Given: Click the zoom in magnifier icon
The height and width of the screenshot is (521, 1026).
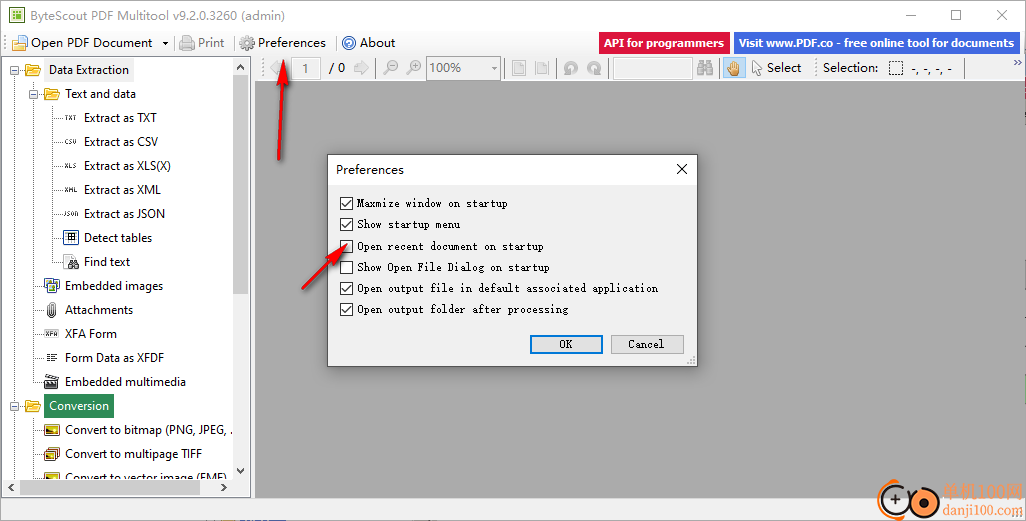Looking at the screenshot, I should click(414, 67).
